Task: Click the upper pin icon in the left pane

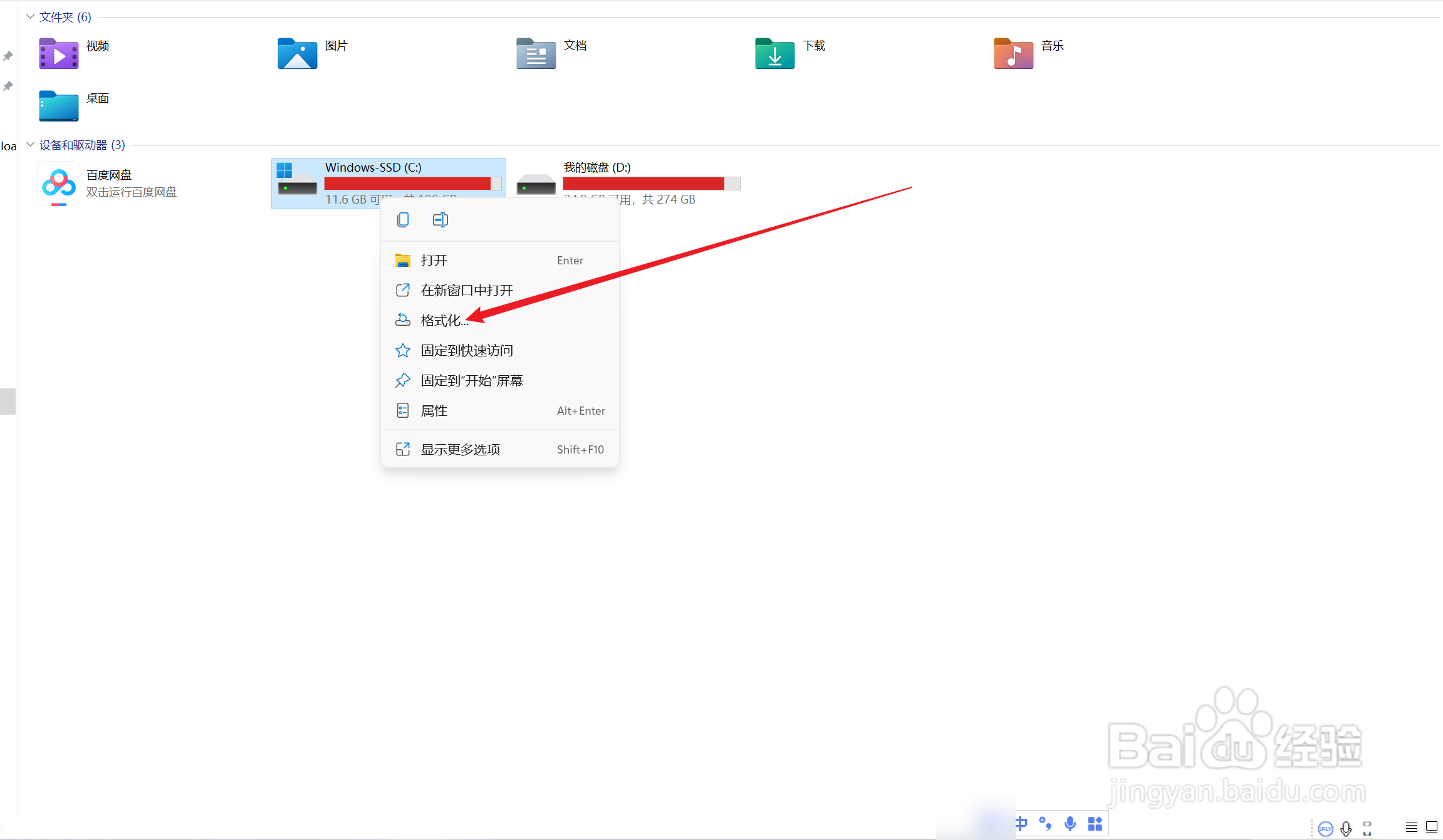Action: 8,56
